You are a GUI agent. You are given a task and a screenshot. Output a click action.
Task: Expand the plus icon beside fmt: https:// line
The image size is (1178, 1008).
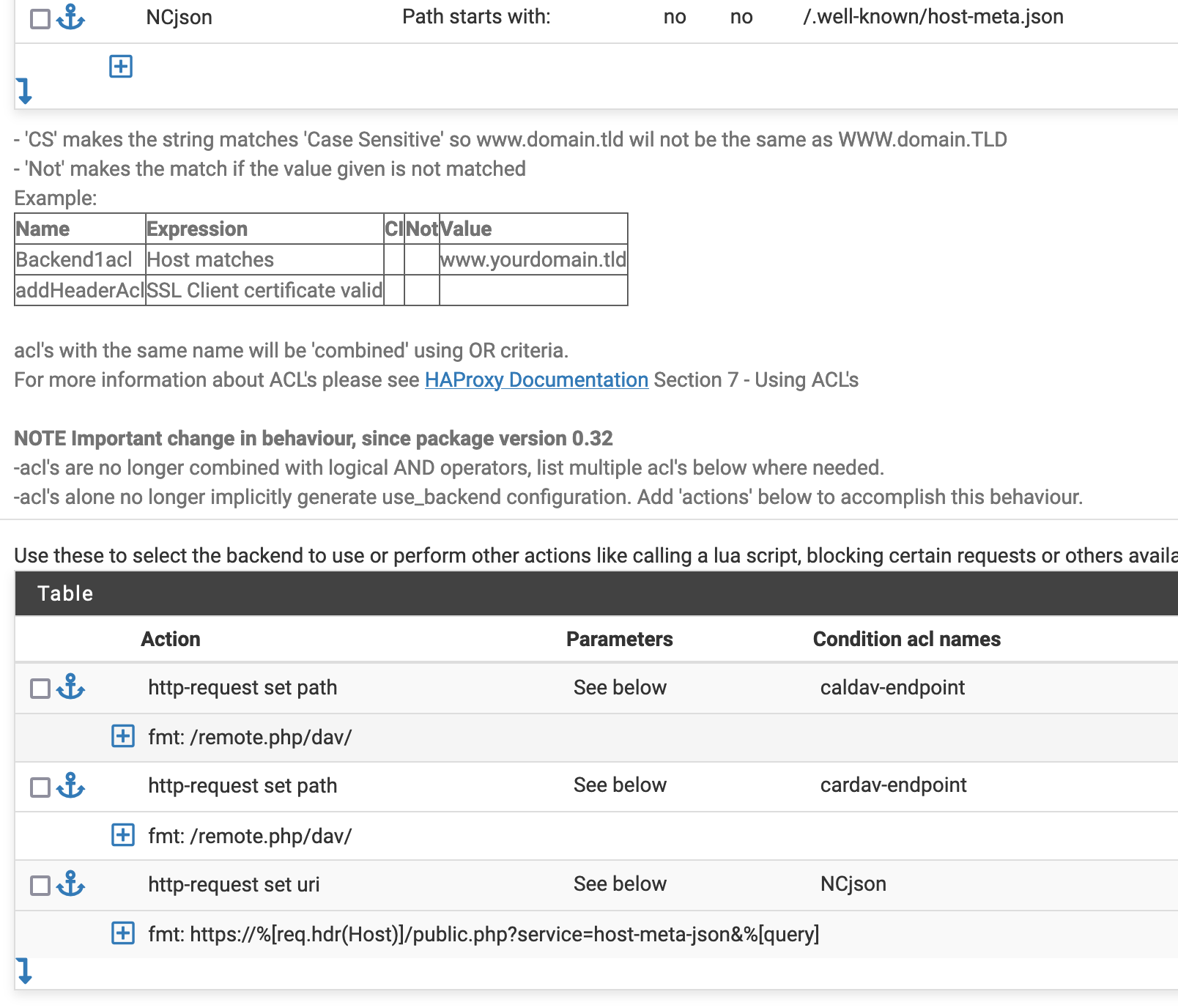[123, 933]
